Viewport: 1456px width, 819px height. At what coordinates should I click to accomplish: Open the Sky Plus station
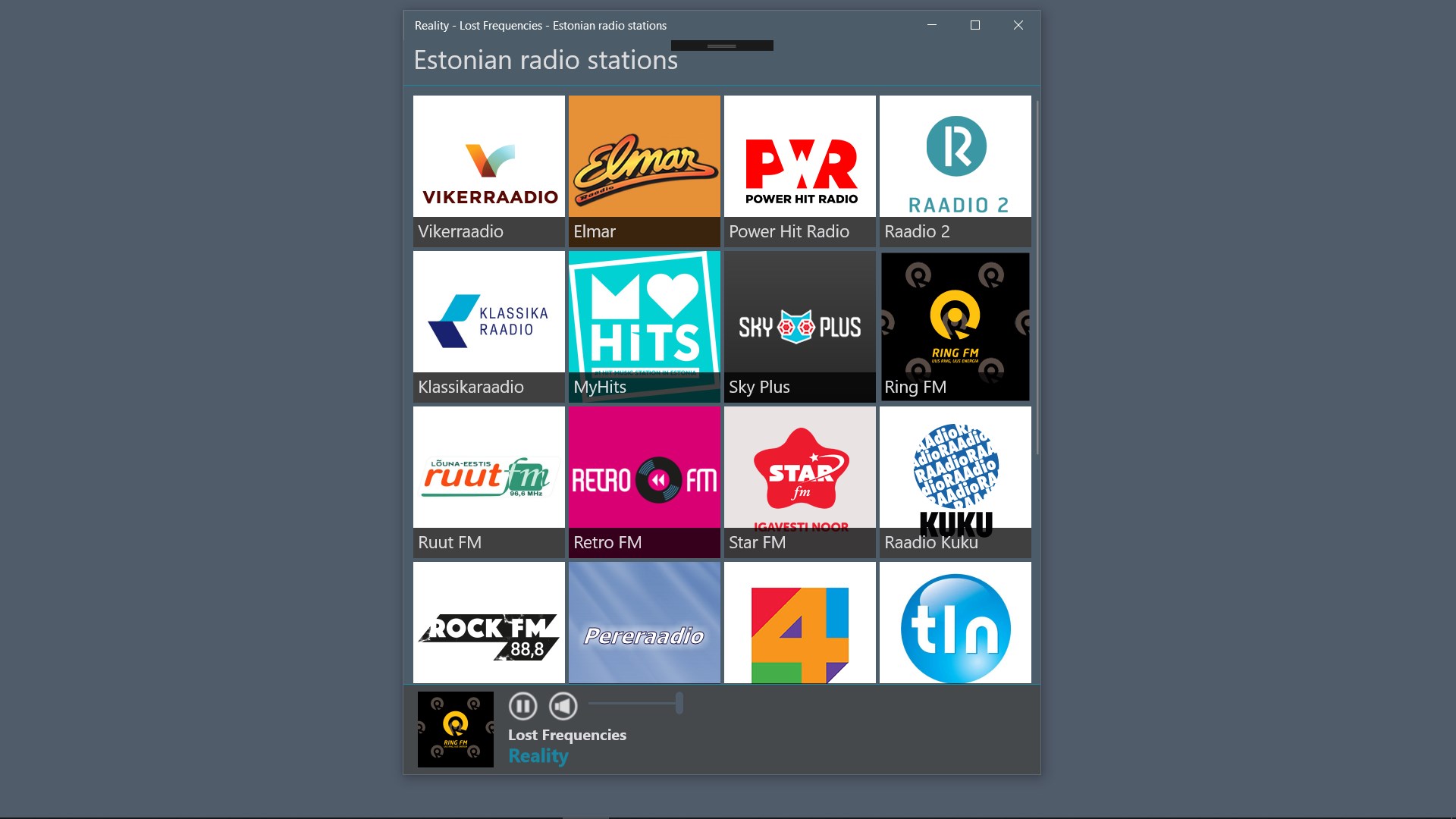coord(799,326)
